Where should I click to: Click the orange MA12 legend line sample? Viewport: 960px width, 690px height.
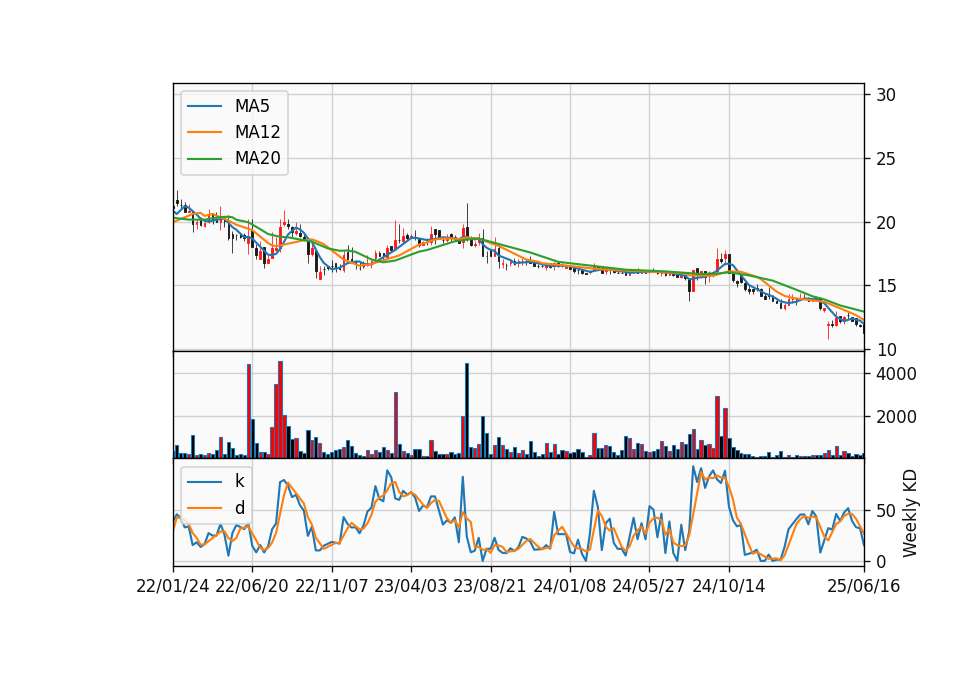coord(204,132)
